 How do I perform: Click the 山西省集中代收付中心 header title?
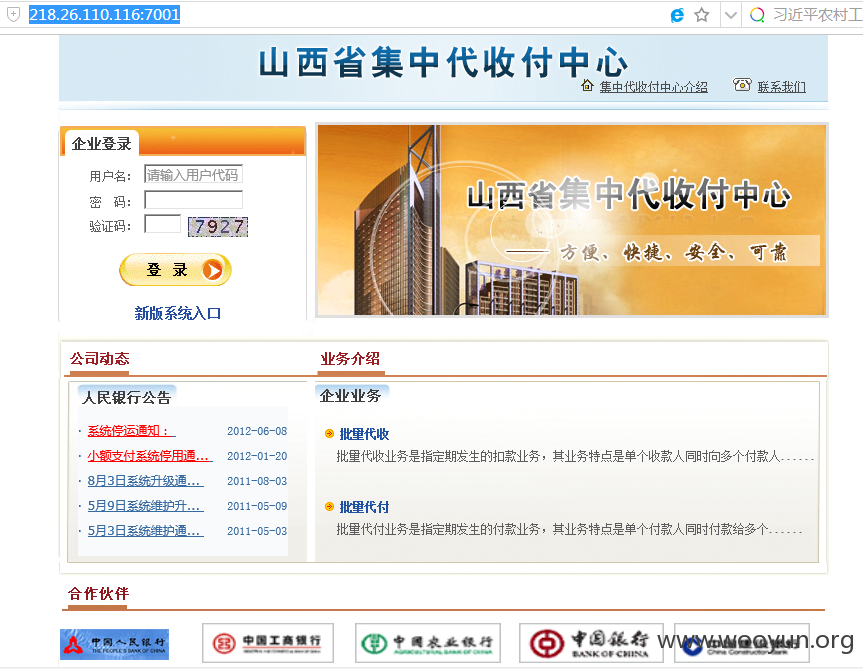coord(443,62)
